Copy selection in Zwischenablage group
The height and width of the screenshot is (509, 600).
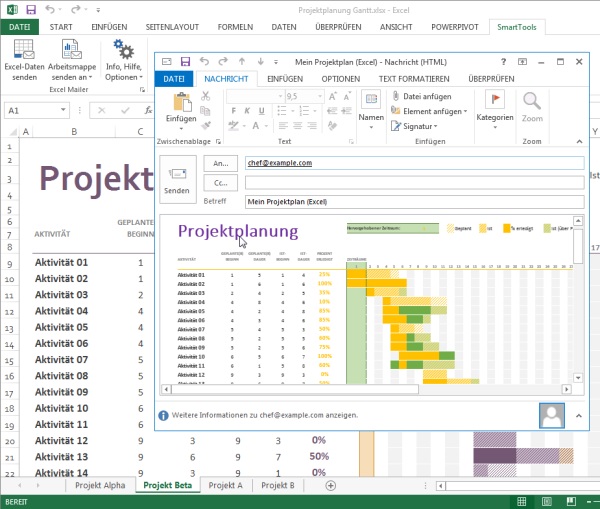click(205, 111)
